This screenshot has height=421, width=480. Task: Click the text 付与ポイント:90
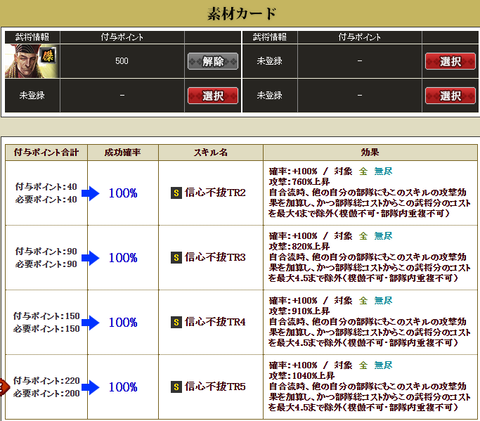coord(46,251)
